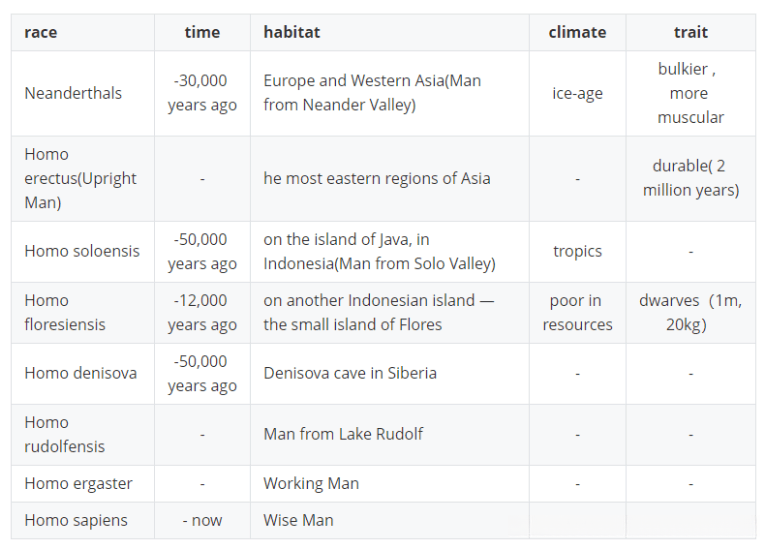The image size is (766, 546).
Task: Select the 'Homo erectus(Upright Man)' cell
Action: pos(80,178)
